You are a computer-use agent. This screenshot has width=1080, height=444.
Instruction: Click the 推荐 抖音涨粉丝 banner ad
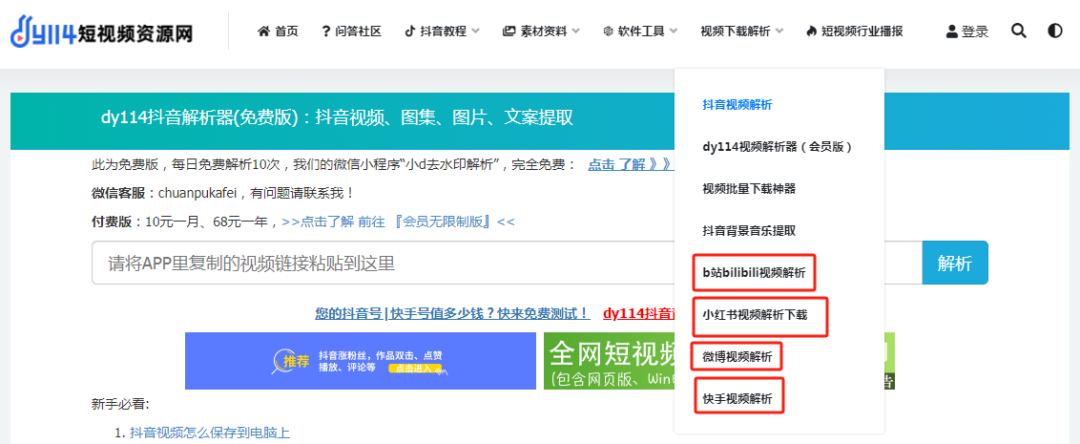pyautogui.click(x=360, y=360)
